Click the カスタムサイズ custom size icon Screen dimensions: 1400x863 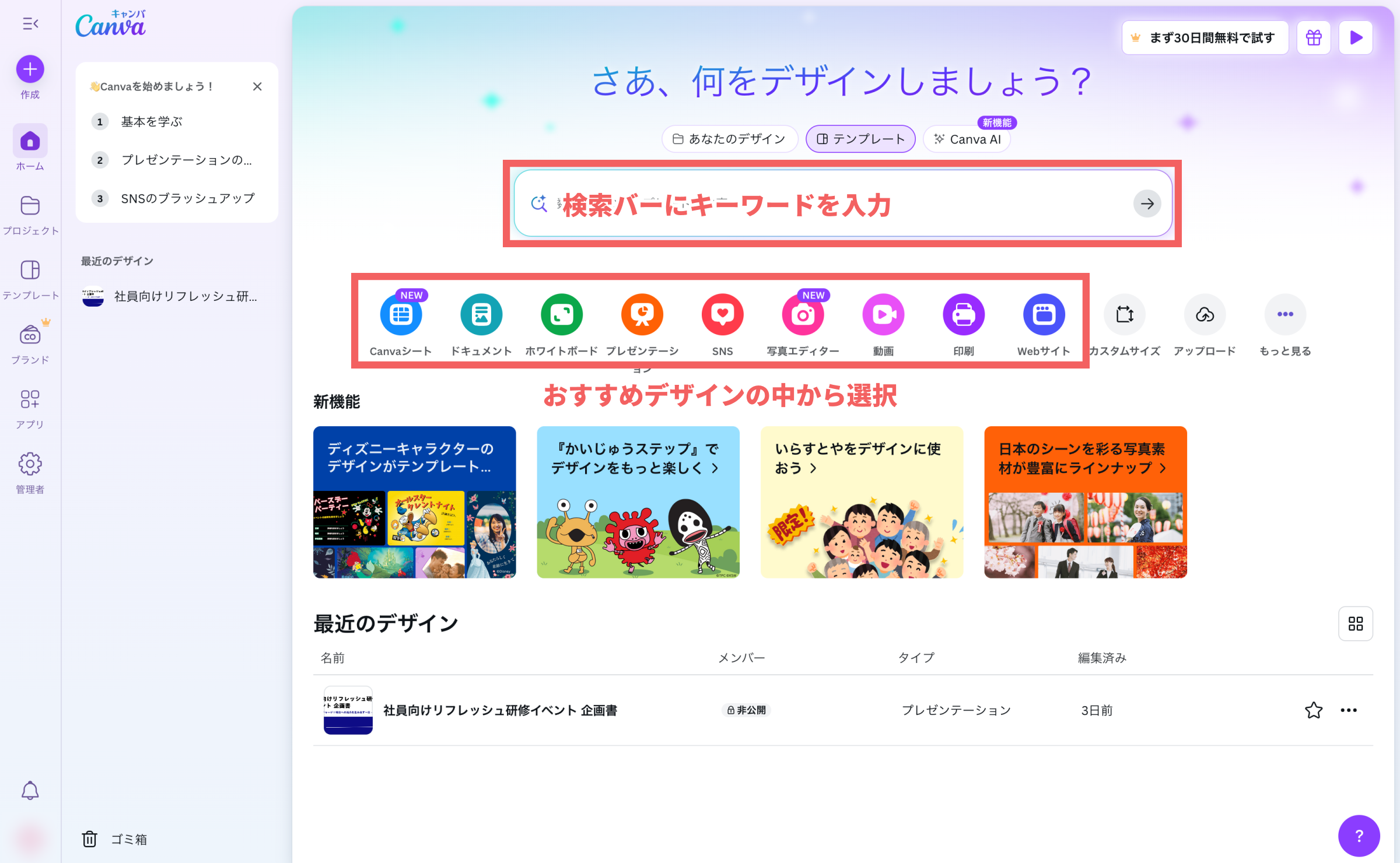[x=1125, y=314]
